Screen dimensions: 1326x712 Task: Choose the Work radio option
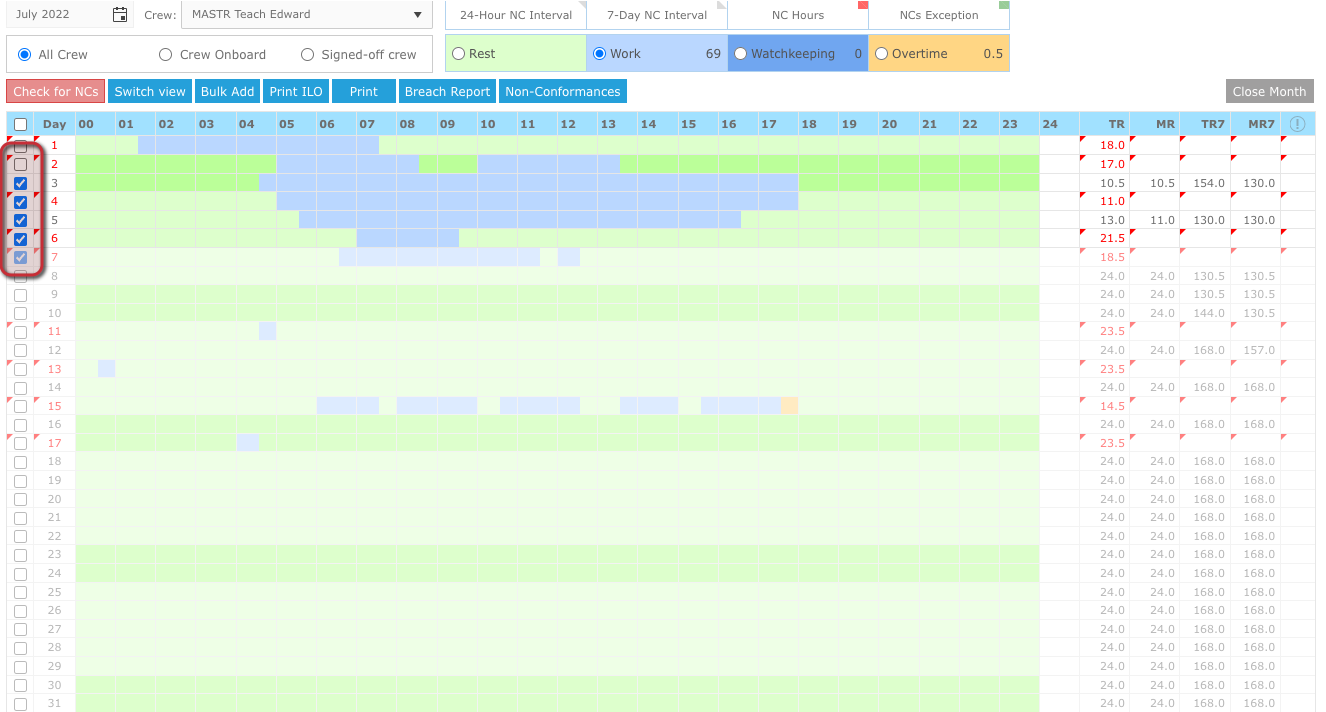[x=600, y=54]
